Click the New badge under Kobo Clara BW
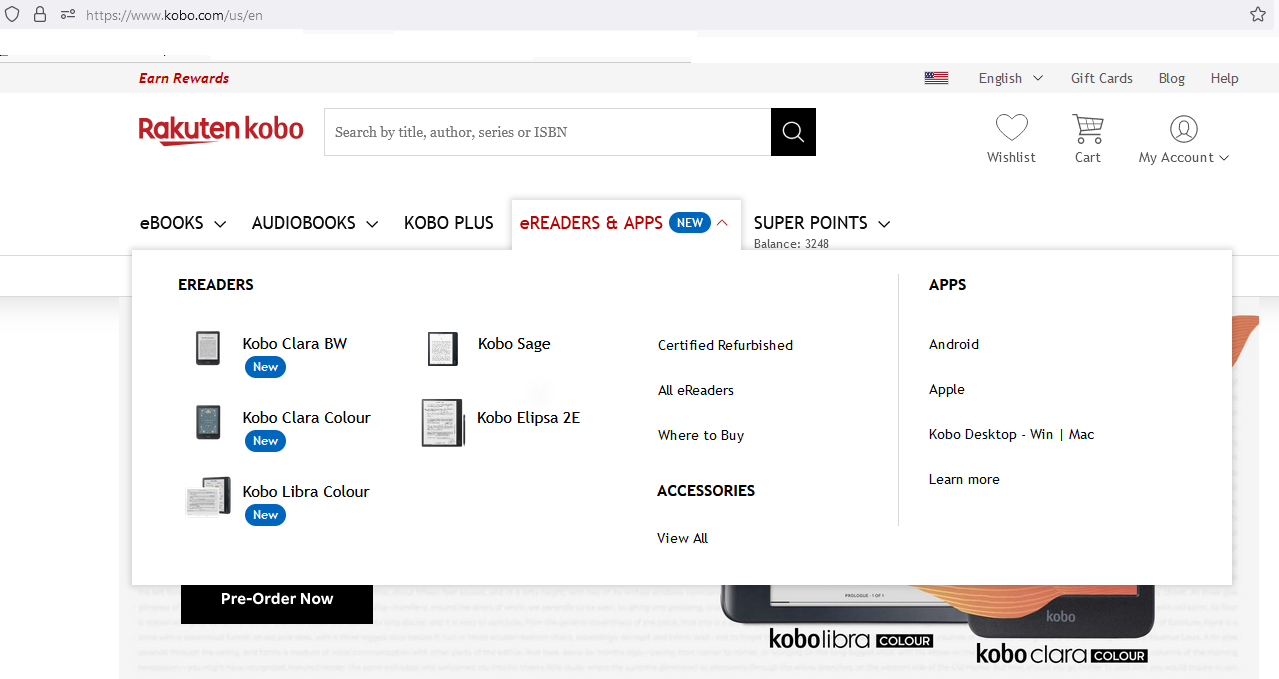This screenshot has height=679, width=1279. pos(265,367)
